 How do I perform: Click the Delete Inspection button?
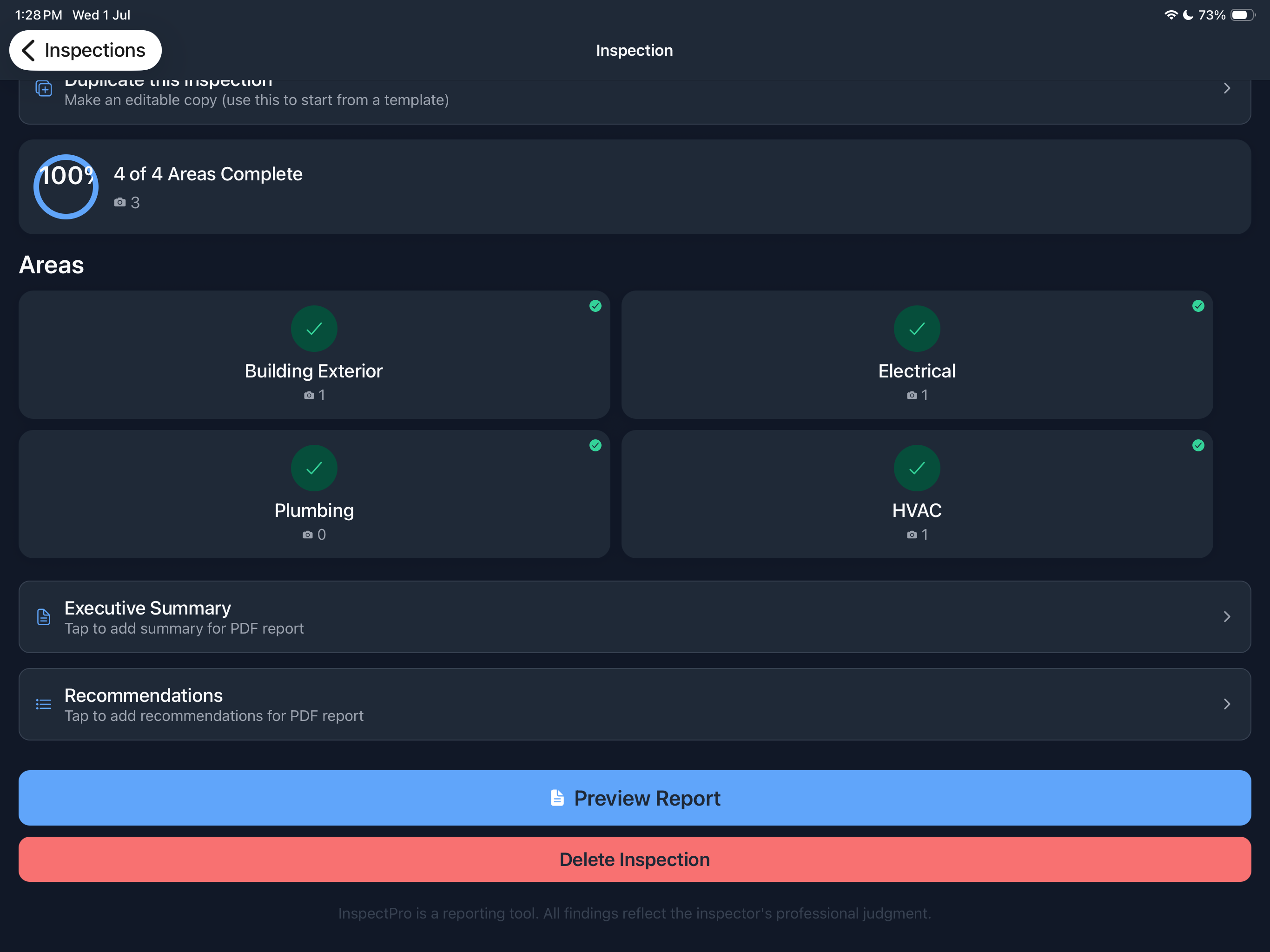click(635, 859)
